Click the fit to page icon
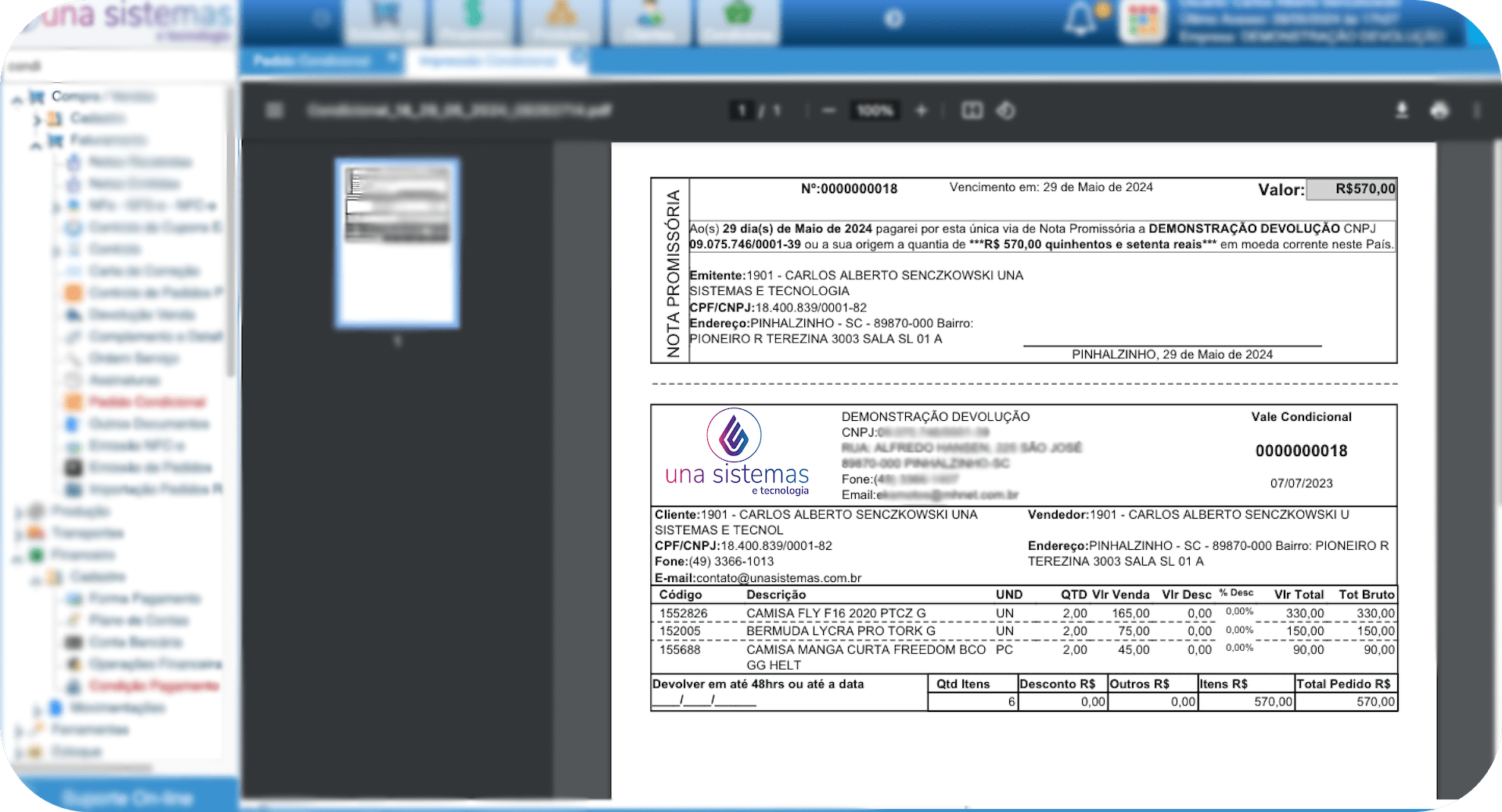 972,110
